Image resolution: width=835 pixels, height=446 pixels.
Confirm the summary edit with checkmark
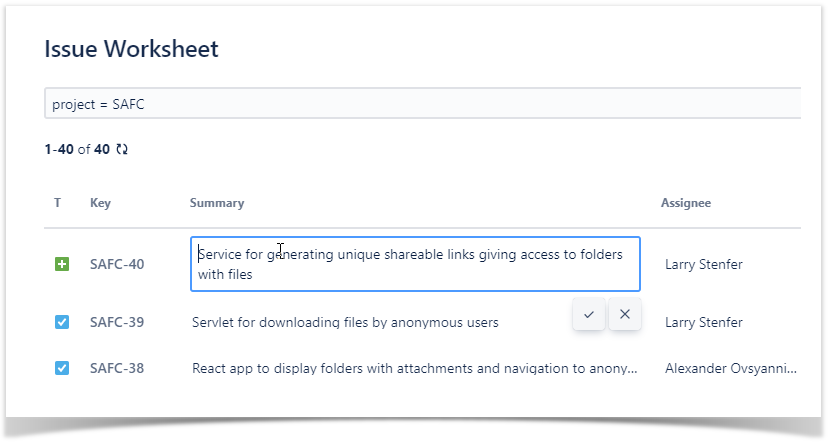tap(589, 314)
